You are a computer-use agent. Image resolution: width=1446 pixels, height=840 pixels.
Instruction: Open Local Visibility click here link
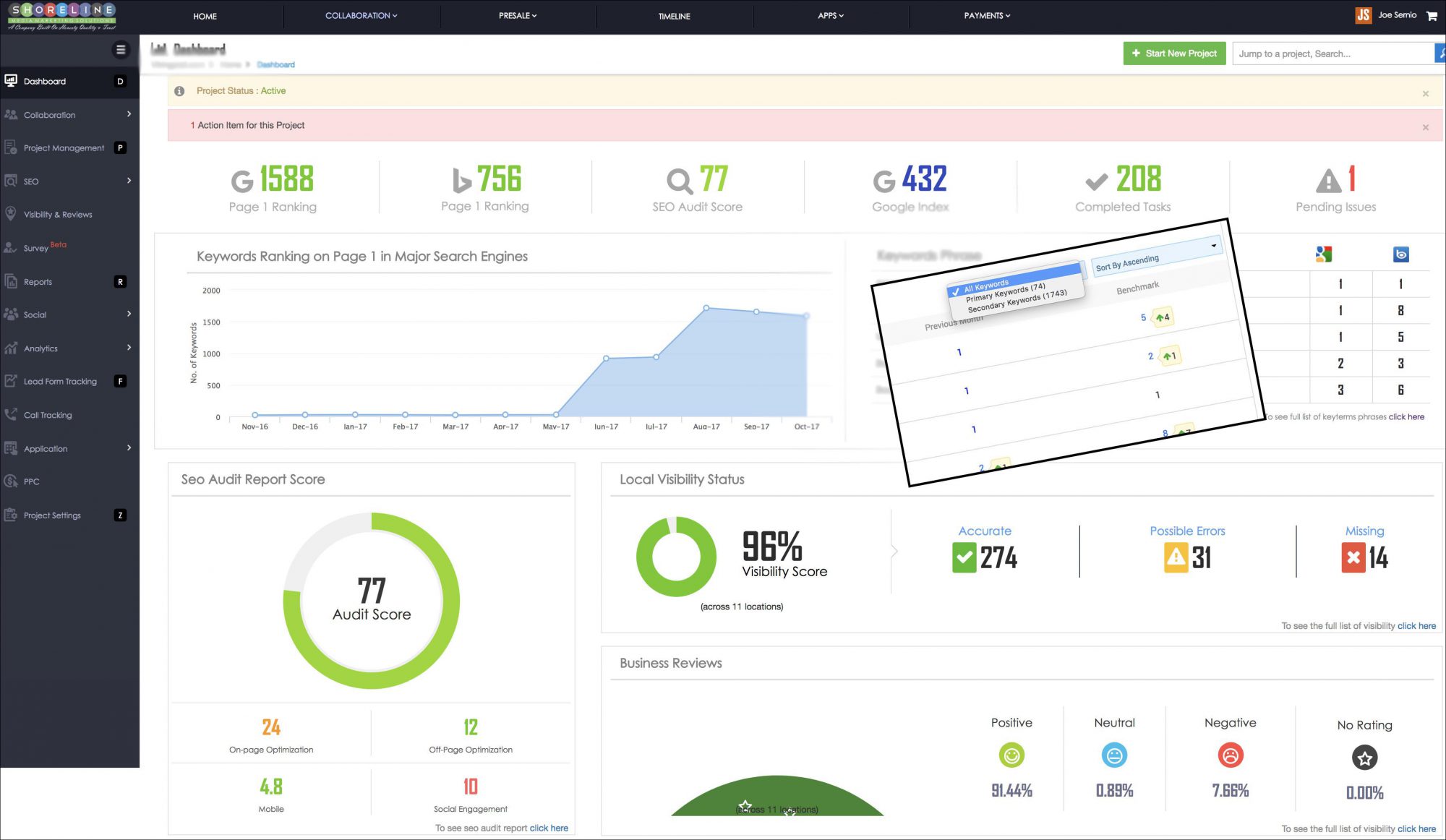click(1416, 626)
